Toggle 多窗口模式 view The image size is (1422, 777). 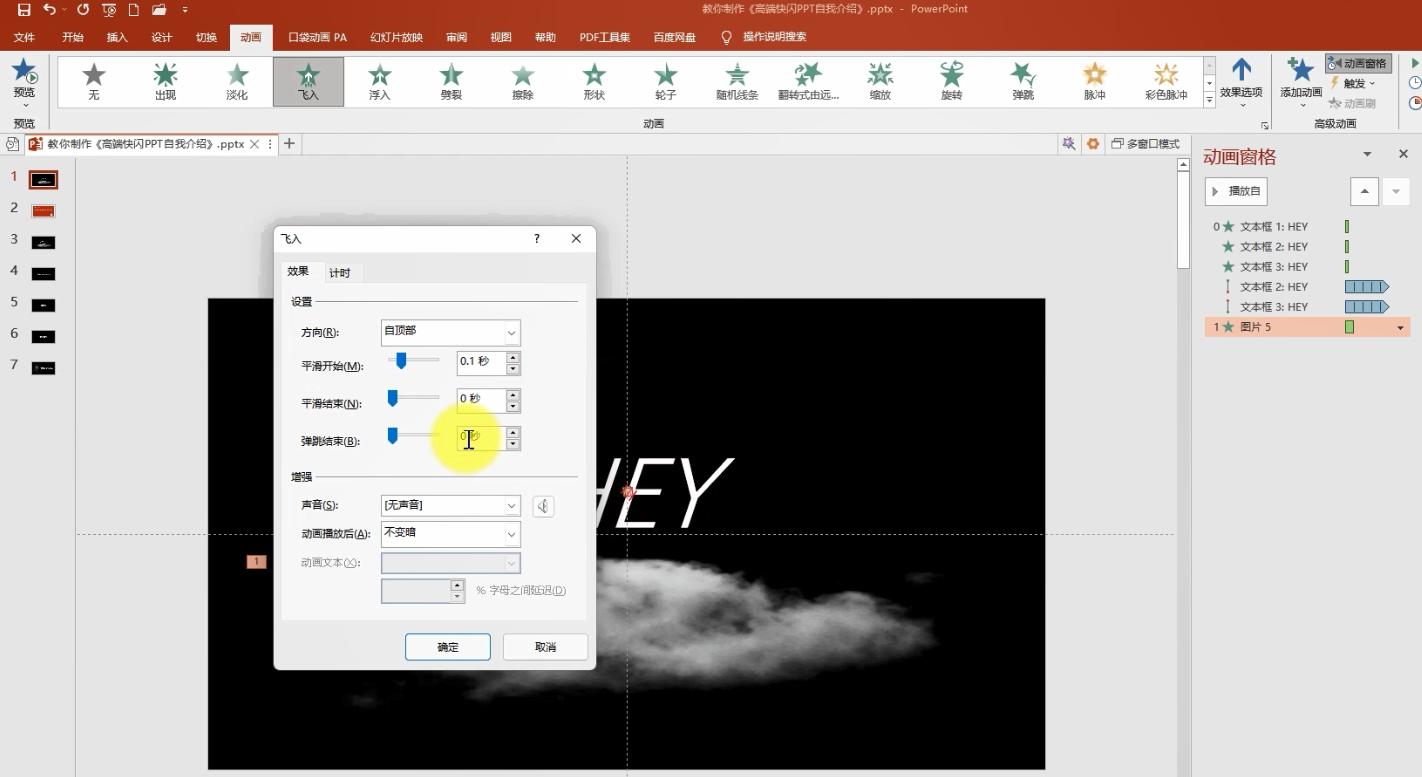[1146, 144]
